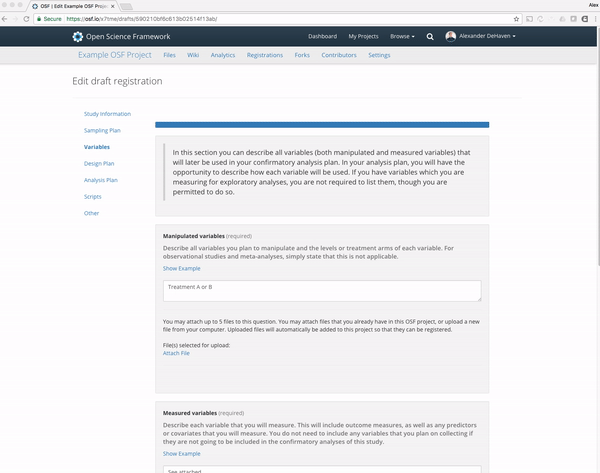Click the Example OSF Project title link
600x473 pixels.
(x=115, y=55)
